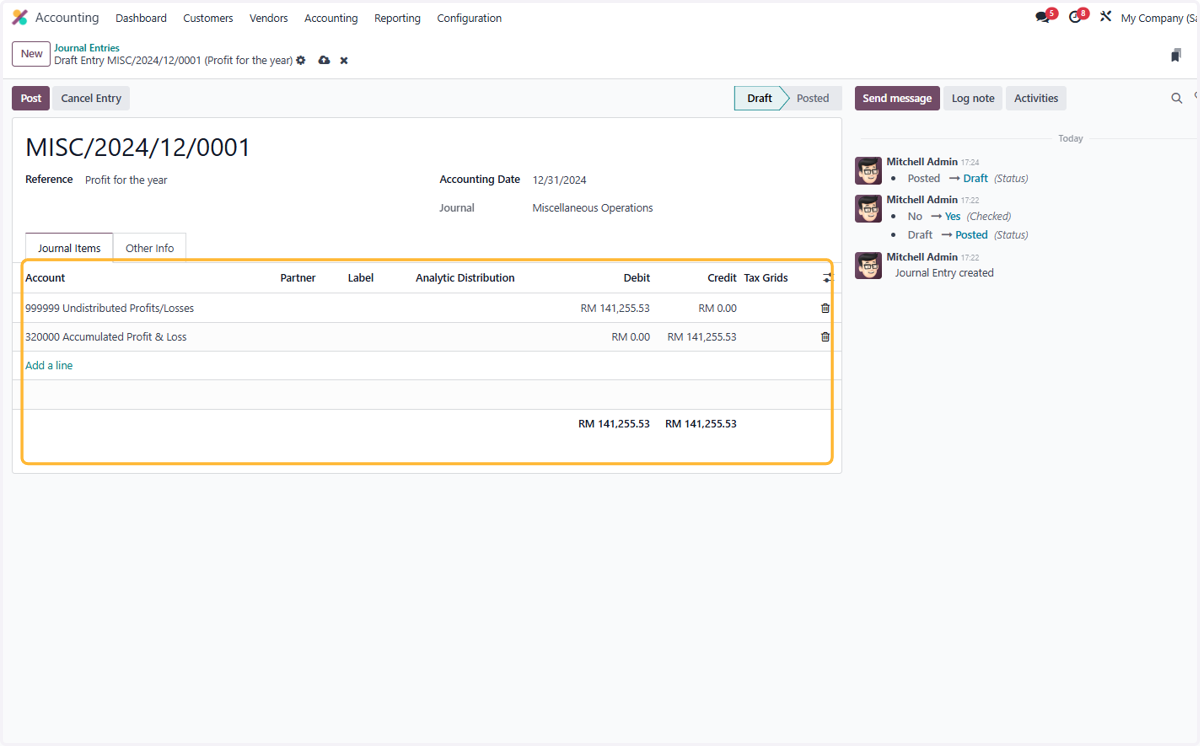Switch to the Other Info tab

tap(150, 248)
